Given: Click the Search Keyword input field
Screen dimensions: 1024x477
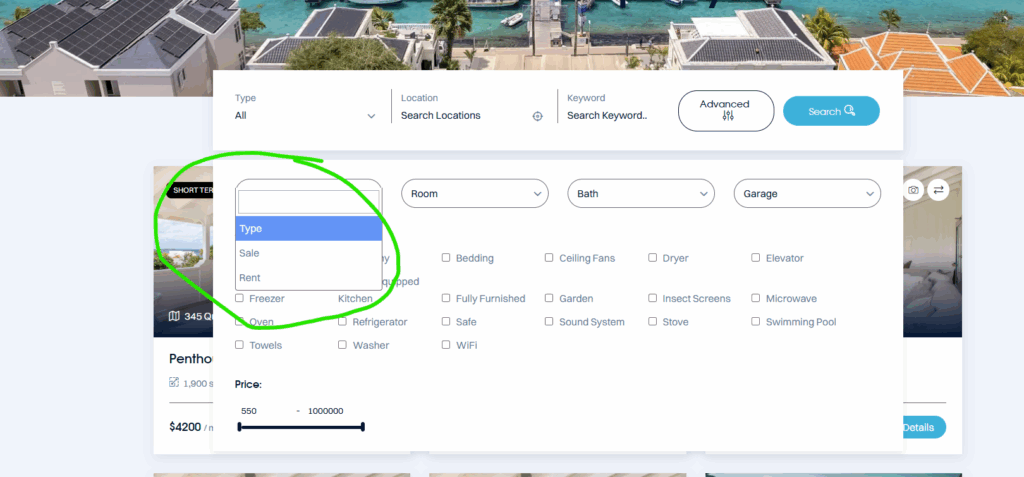Looking at the screenshot, I should tap(608, 116).
